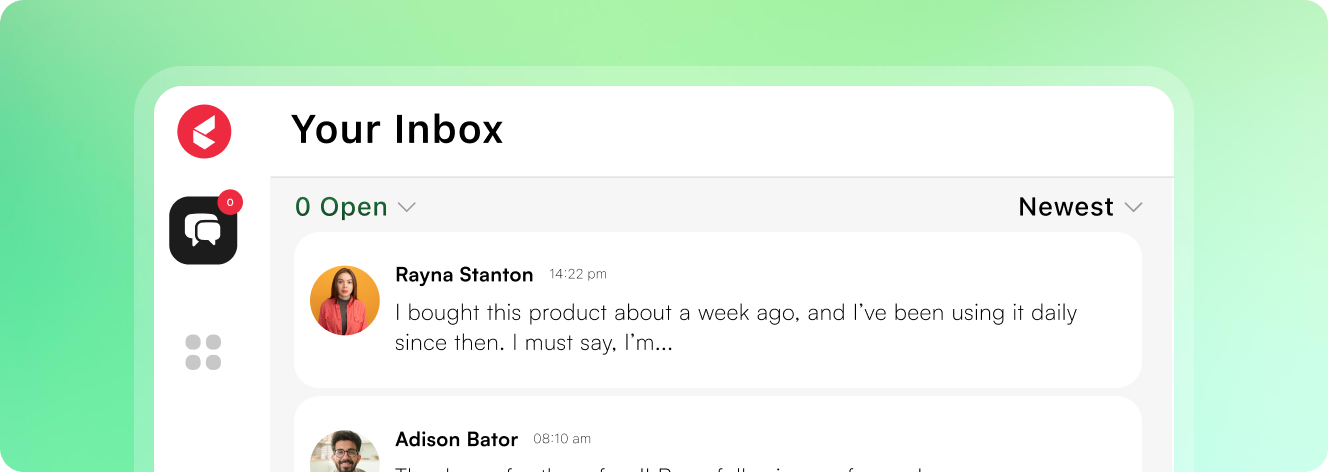Select Adison Bator's avatar photo
Screen dimensions: 1328x472
click(345, 451)
